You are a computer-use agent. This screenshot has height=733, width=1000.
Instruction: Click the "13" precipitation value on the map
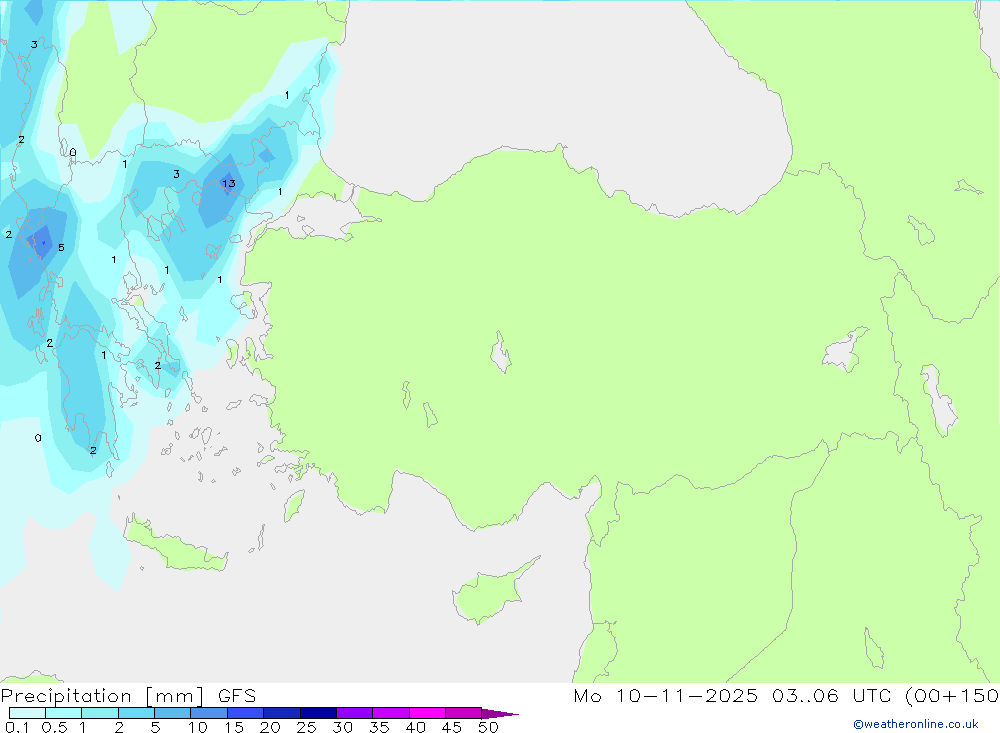(x=229, y=184)
